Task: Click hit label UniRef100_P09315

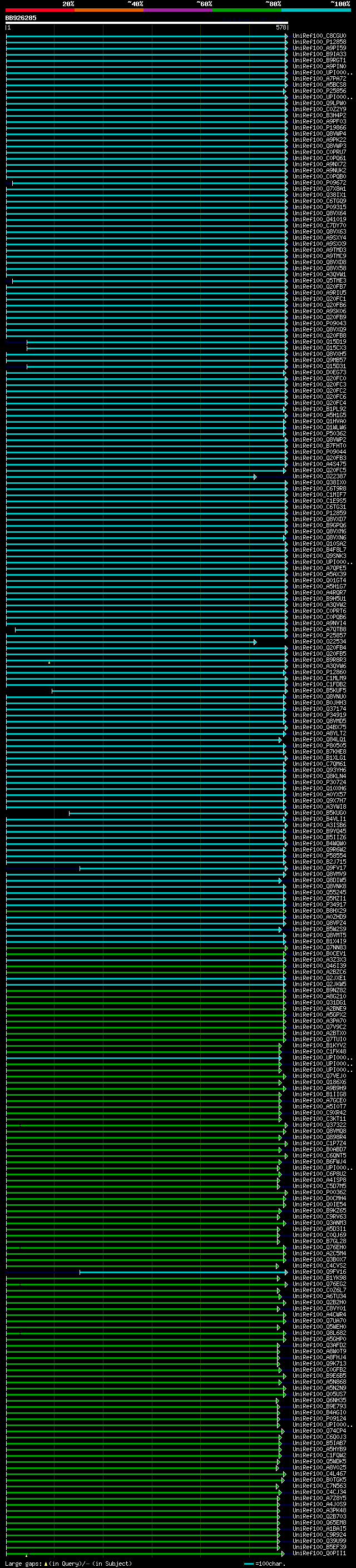Action: [319, 207]
